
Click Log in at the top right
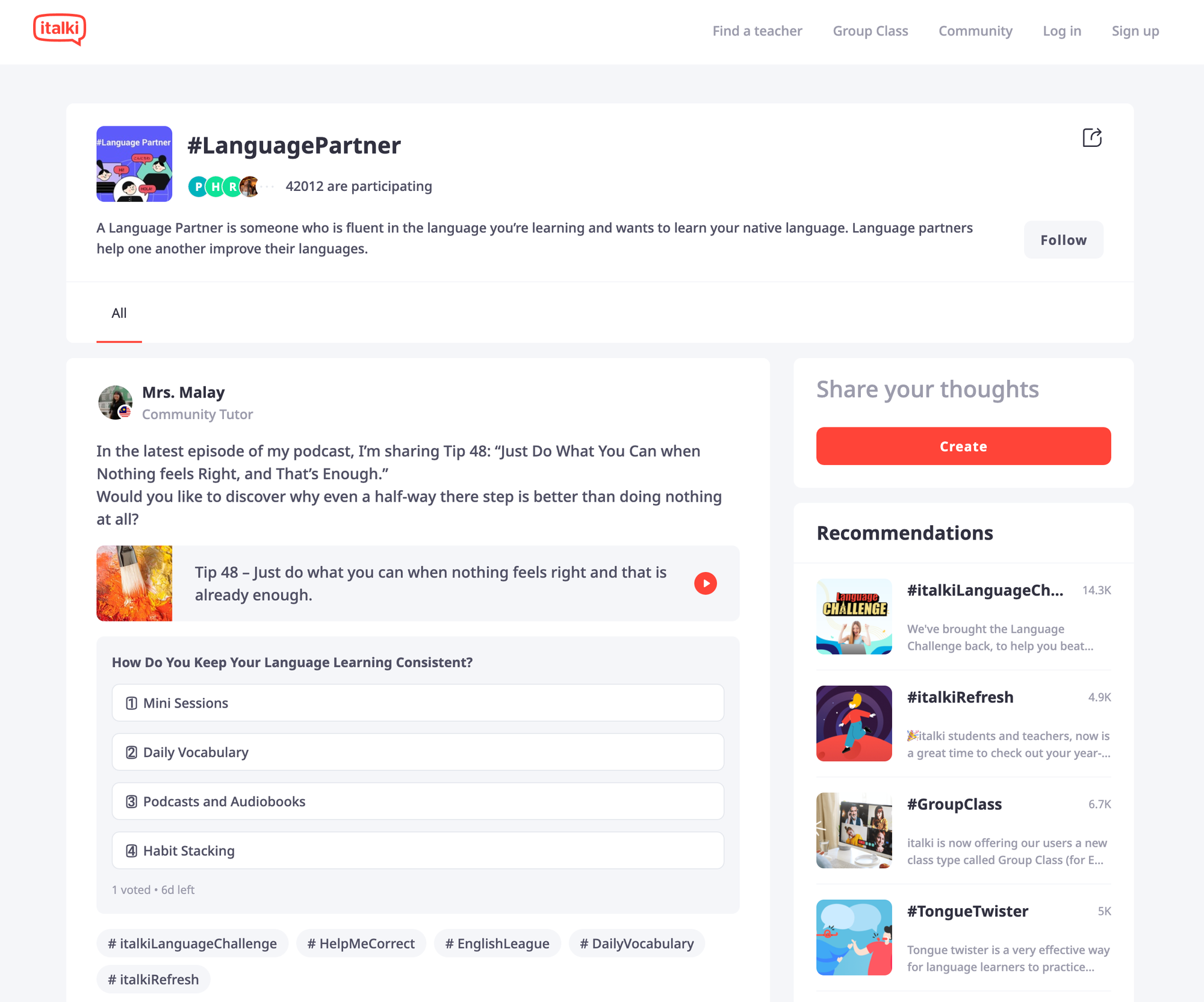click(1062, 31)
